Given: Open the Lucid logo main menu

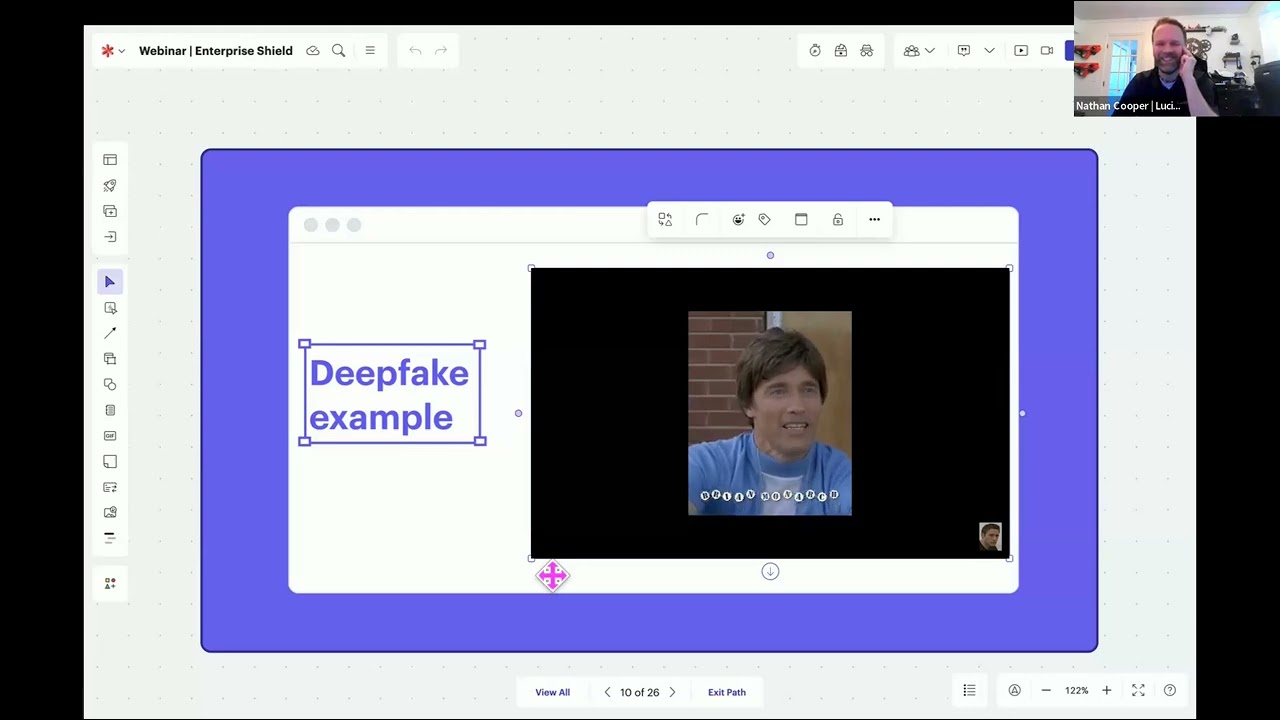Looking at the screenshot, I should [112, 51].
